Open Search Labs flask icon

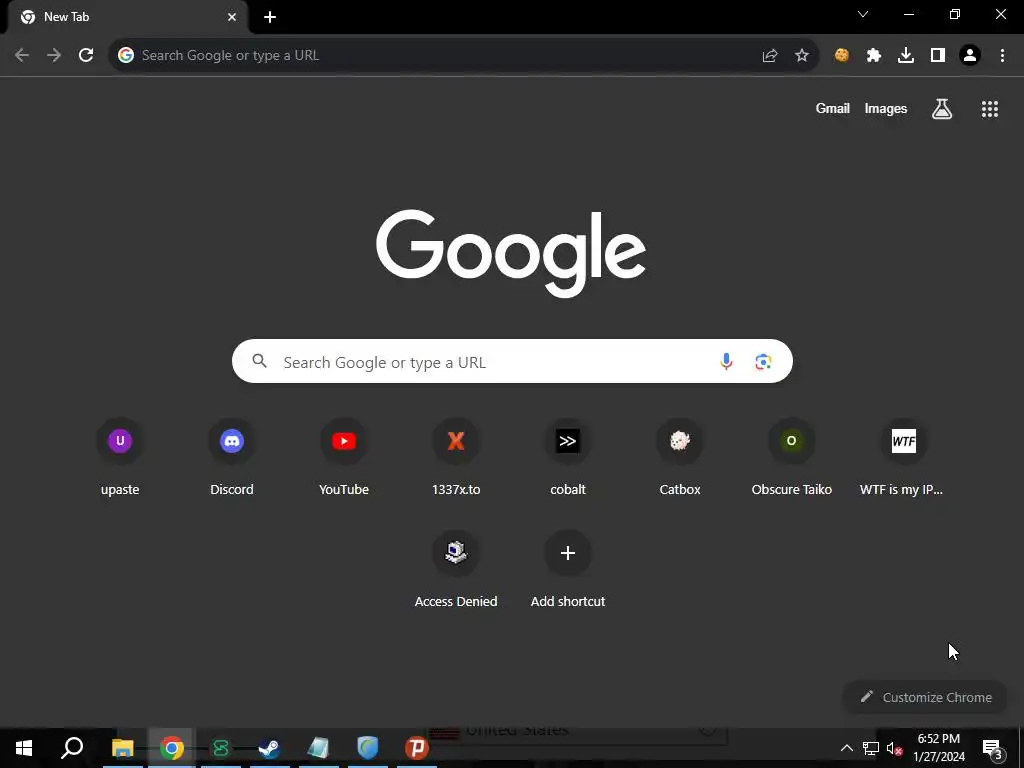click(942, 108)
